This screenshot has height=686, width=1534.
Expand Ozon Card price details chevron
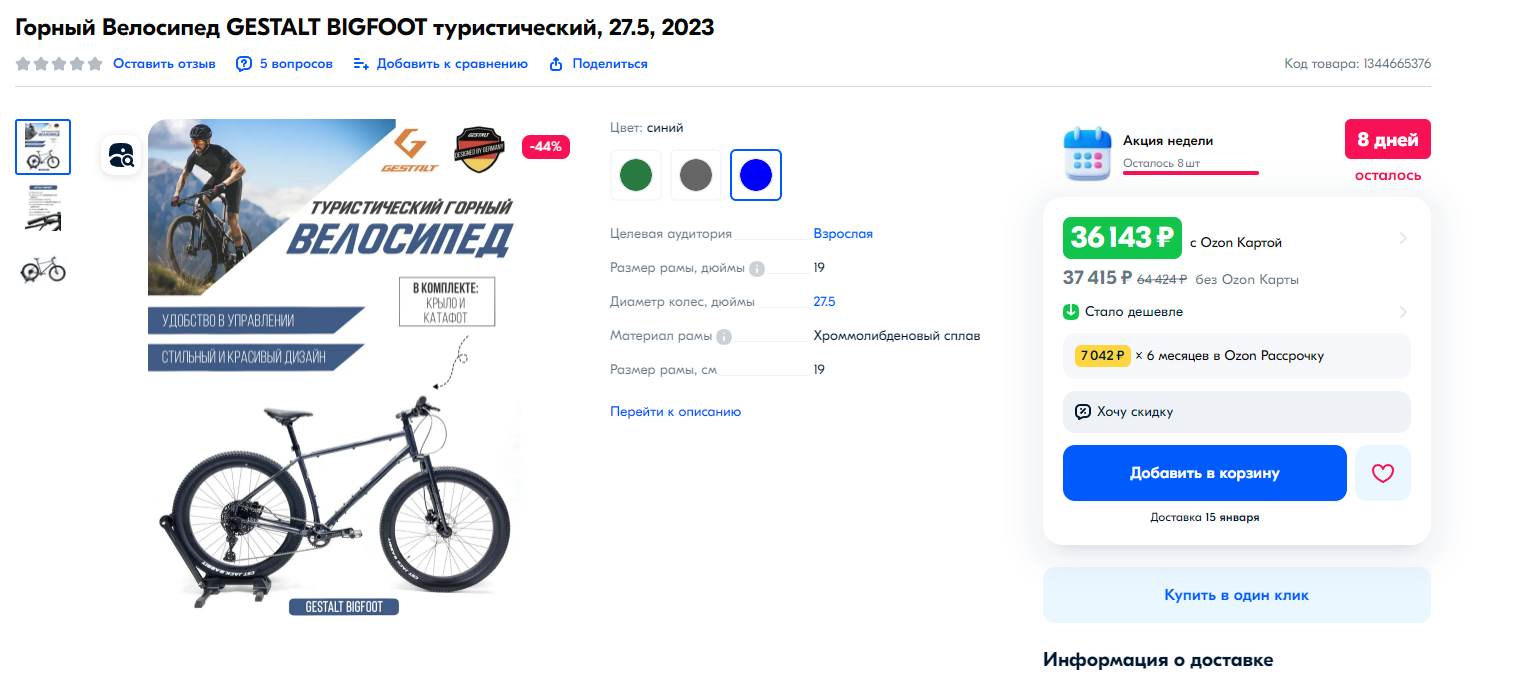[1403, 238]
